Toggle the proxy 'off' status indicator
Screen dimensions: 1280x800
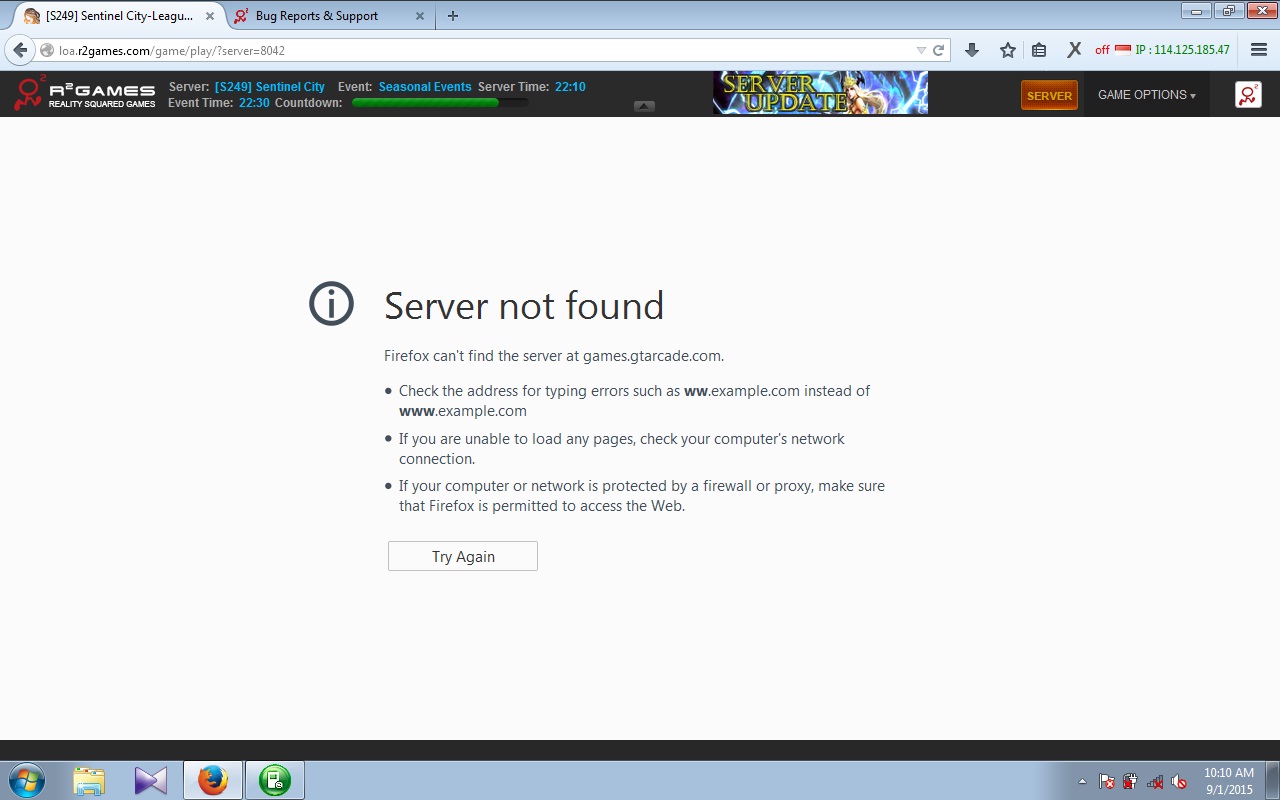click(1102, 50)
